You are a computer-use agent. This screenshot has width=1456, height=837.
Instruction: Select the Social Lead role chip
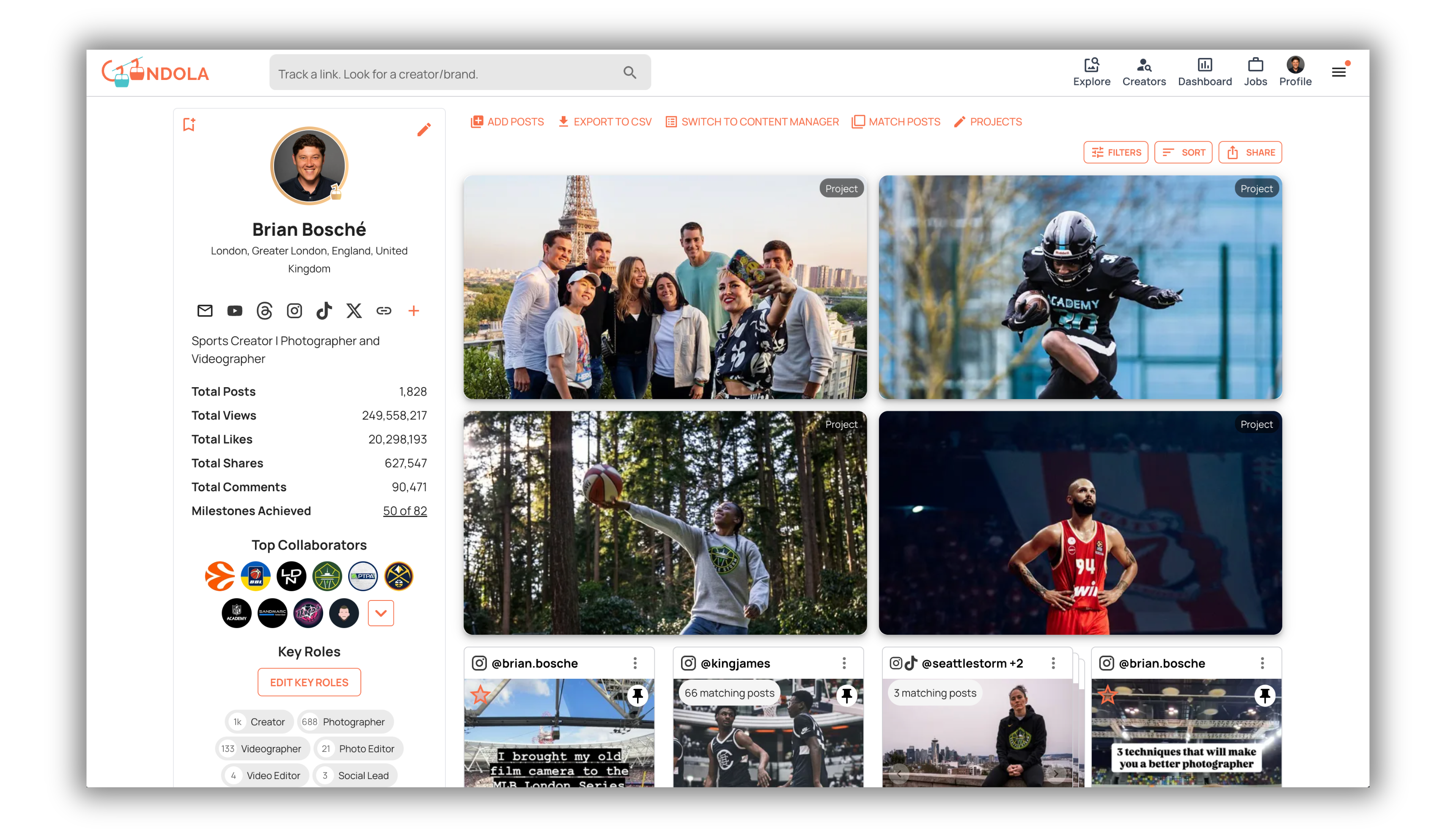click(355, 776)
